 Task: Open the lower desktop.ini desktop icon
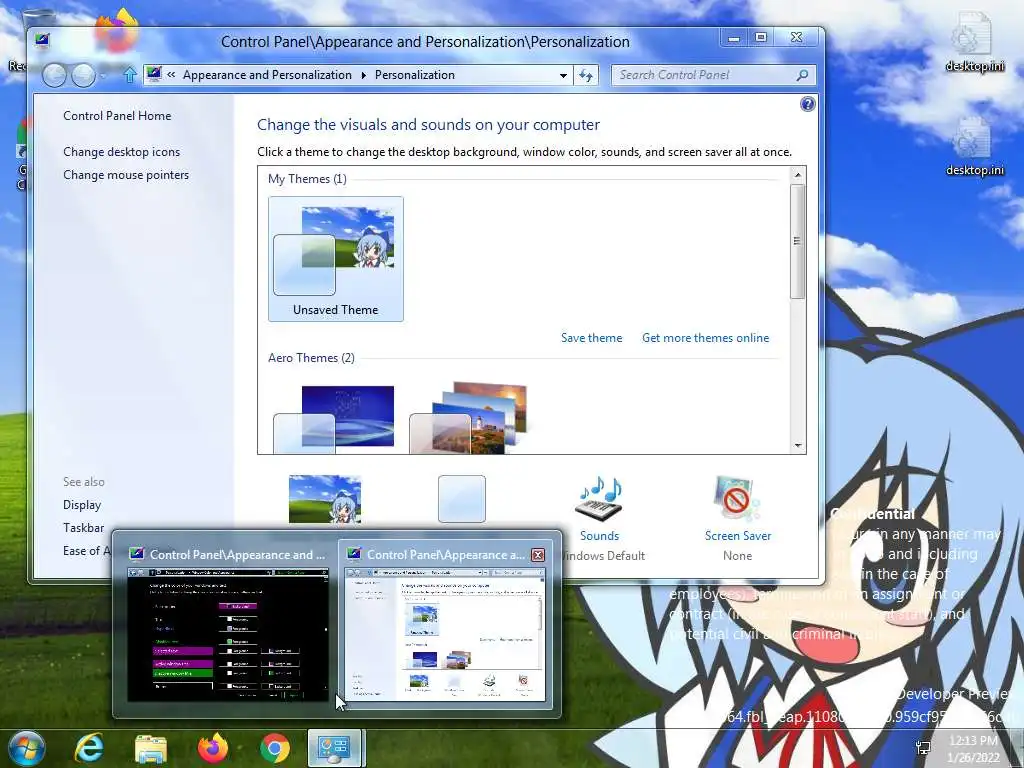[975, 147]
